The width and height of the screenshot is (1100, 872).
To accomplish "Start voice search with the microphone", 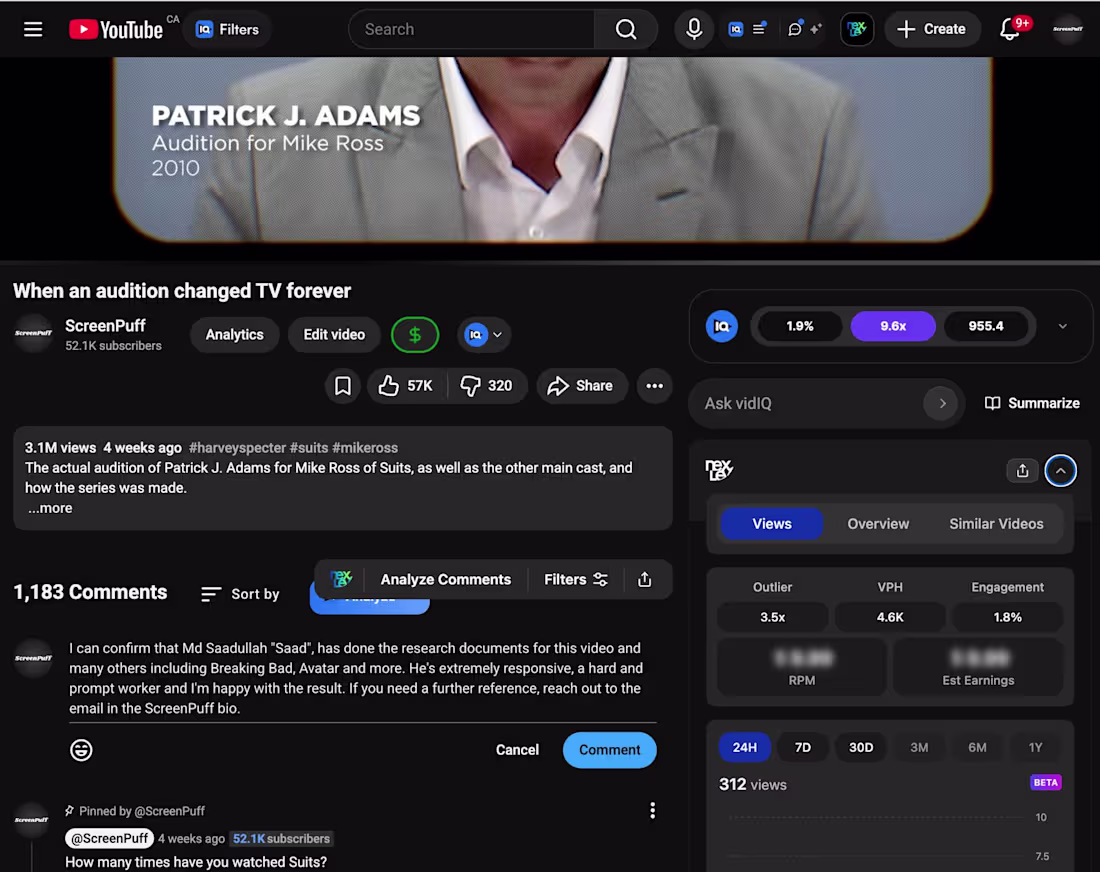I will pos(694,29).
